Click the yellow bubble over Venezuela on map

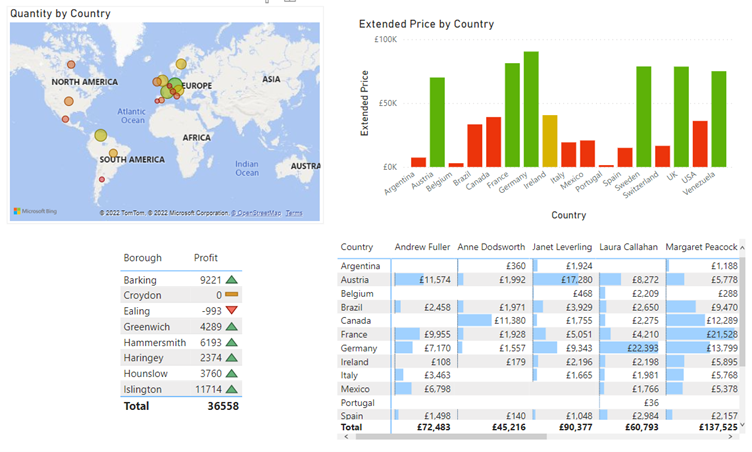[100, 135]
